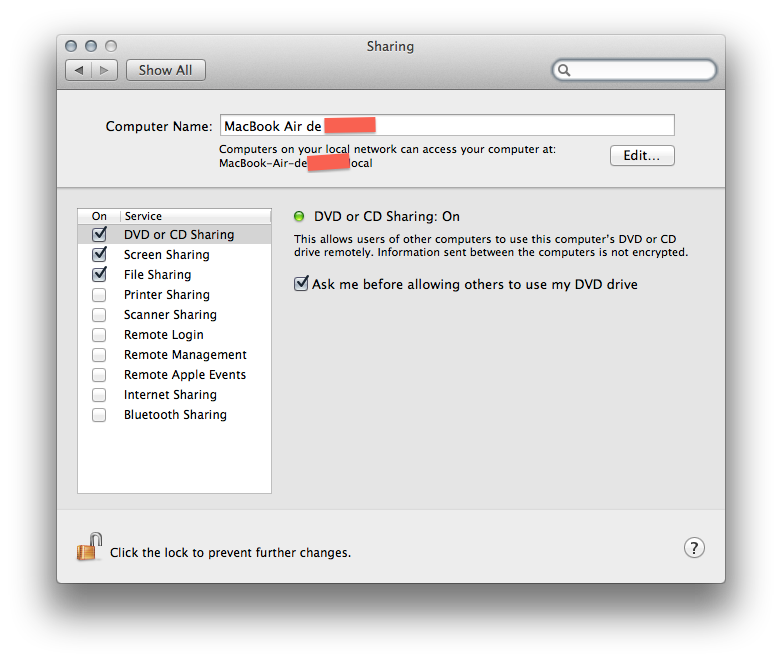Click the System Preferences search field
This screenshot has height=662, width=782.
coord(642,71)
